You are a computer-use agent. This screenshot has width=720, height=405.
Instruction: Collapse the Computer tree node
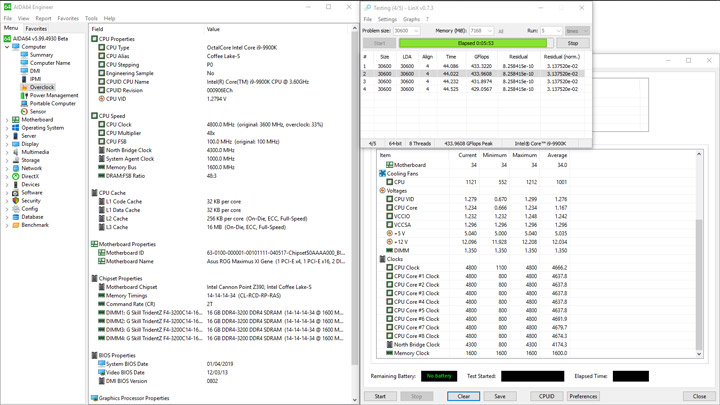(7, 47)
